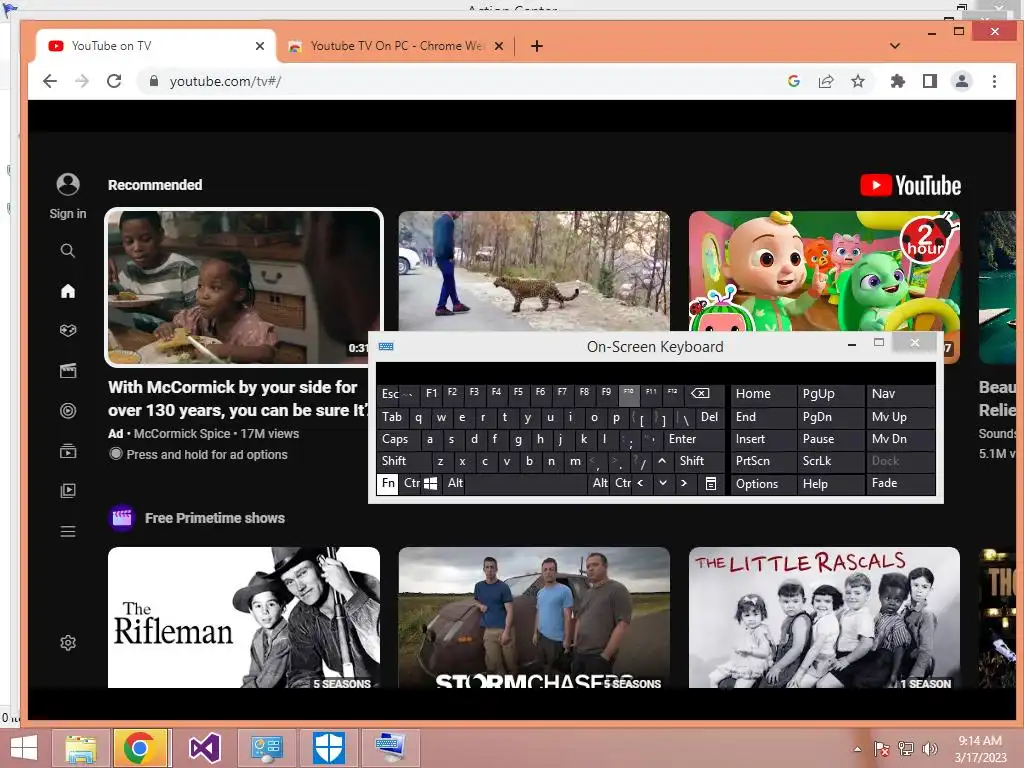Expand Chrome tab search chevron
The width and height of the screenshot is (1024, 768).
tap(895, 46)
